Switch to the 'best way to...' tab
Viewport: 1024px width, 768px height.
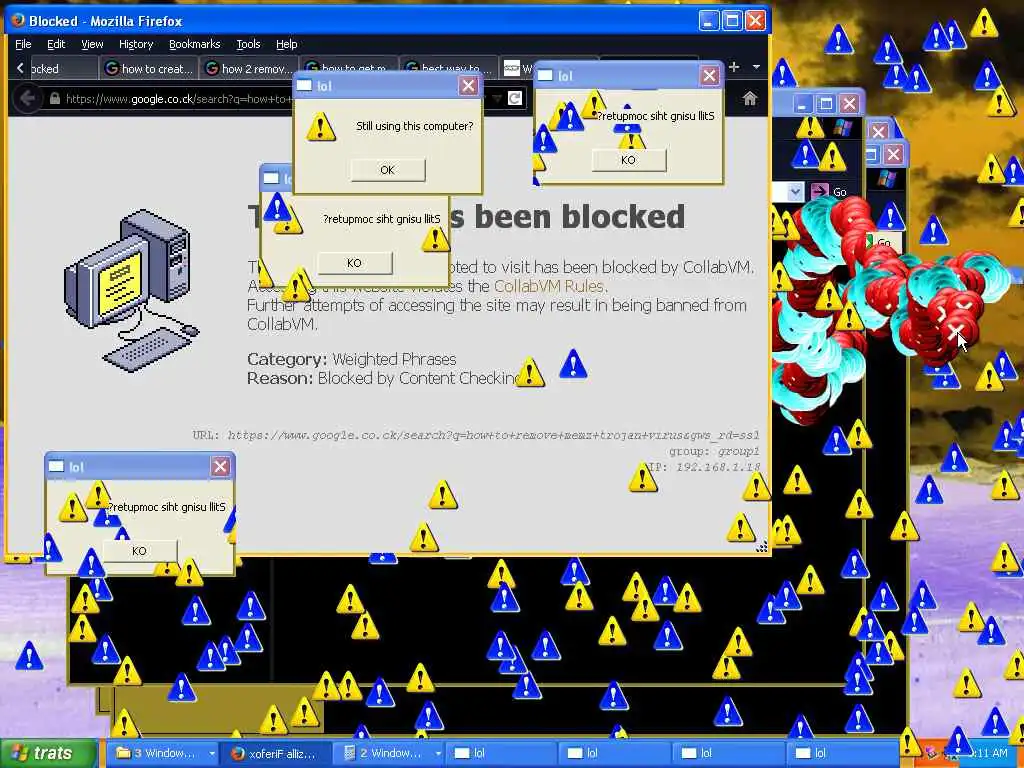pos(449,65)
